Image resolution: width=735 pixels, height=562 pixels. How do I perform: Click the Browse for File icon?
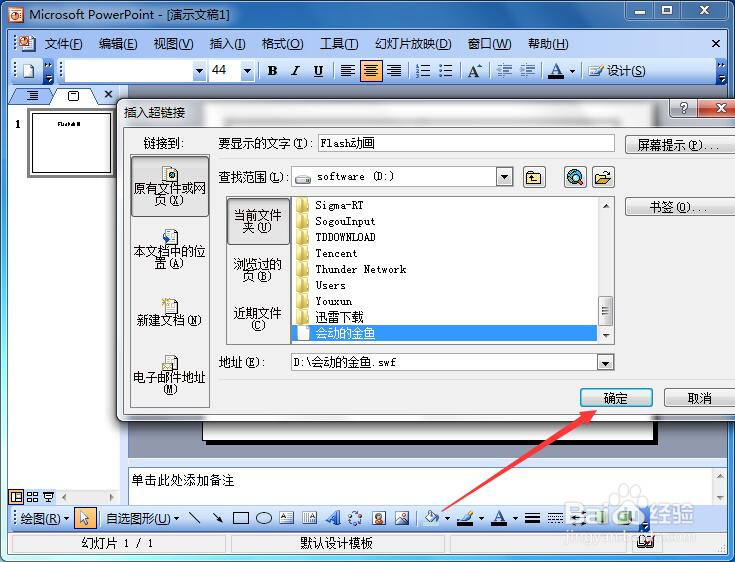pyautogui.click(x=603, y=178)
